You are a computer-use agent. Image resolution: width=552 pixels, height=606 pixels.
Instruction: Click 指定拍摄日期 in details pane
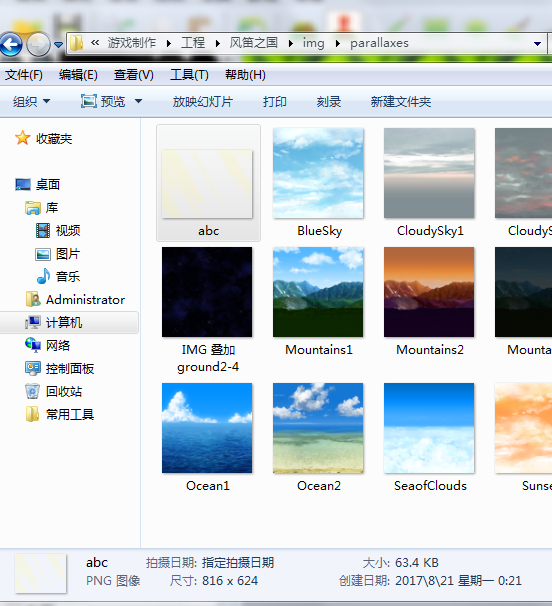coord(238,563)
